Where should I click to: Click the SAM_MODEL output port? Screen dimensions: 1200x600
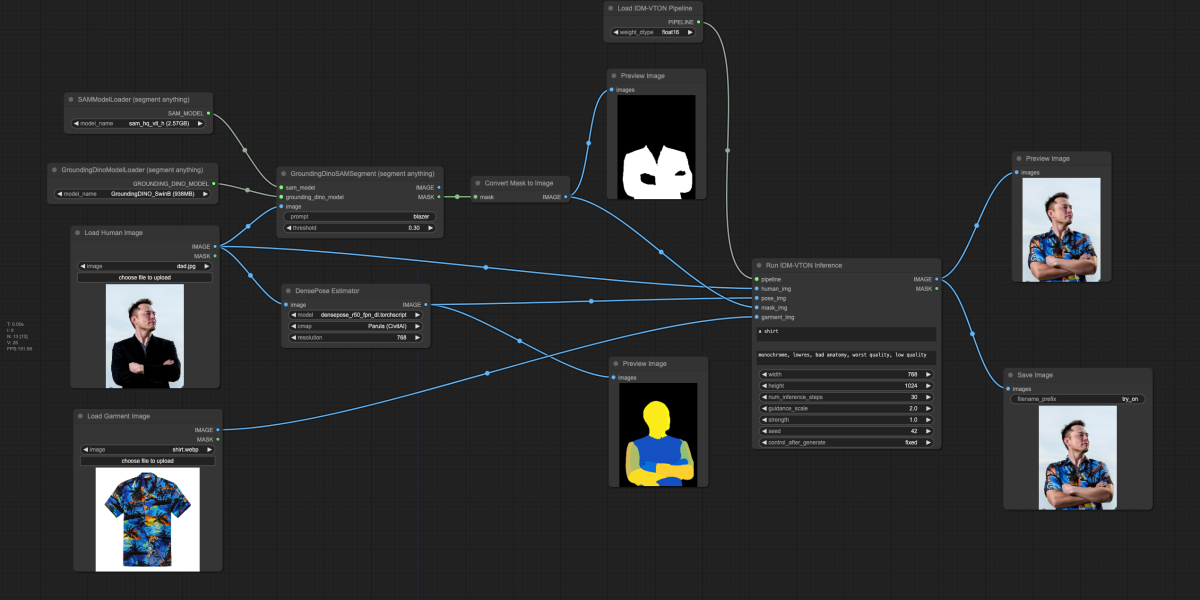pos(209,113)
